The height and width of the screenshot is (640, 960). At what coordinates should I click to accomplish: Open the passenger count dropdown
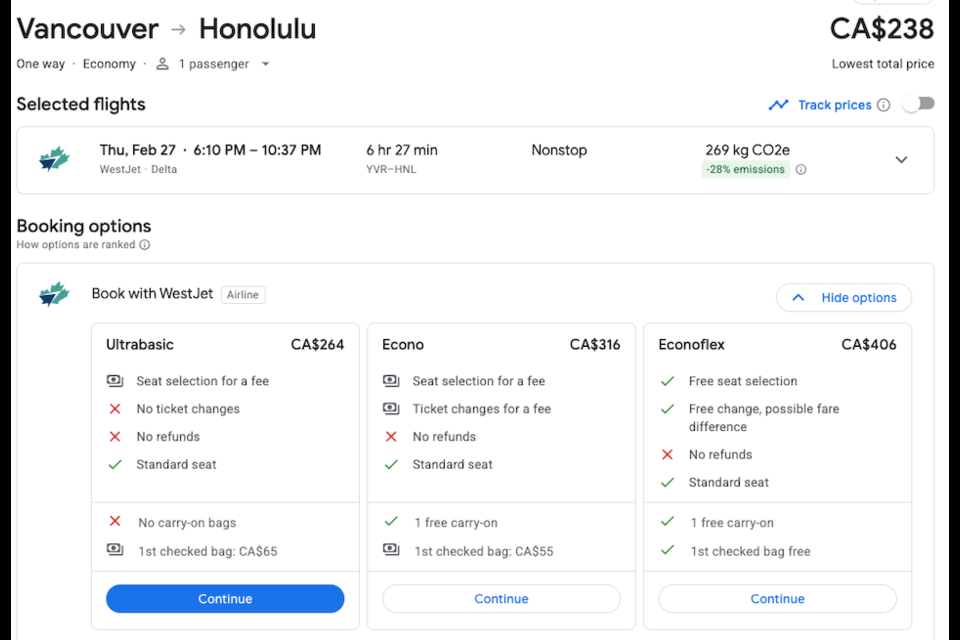pyautogui.click(x=265, y=64)
